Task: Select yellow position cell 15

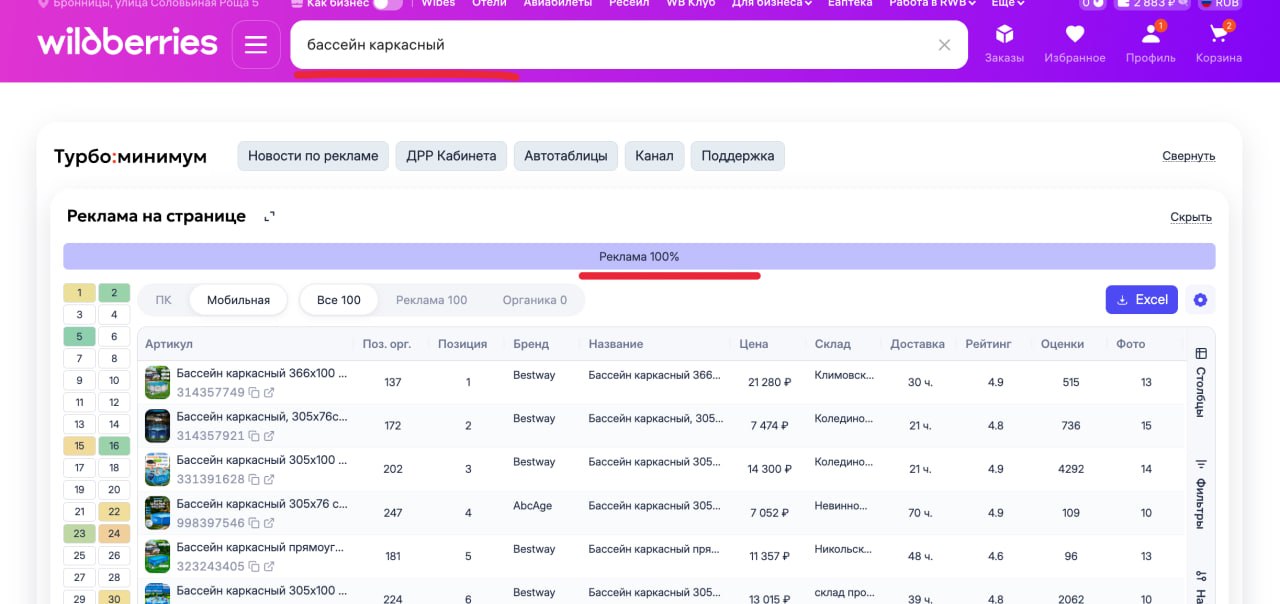Action: [x=79, y=446]
